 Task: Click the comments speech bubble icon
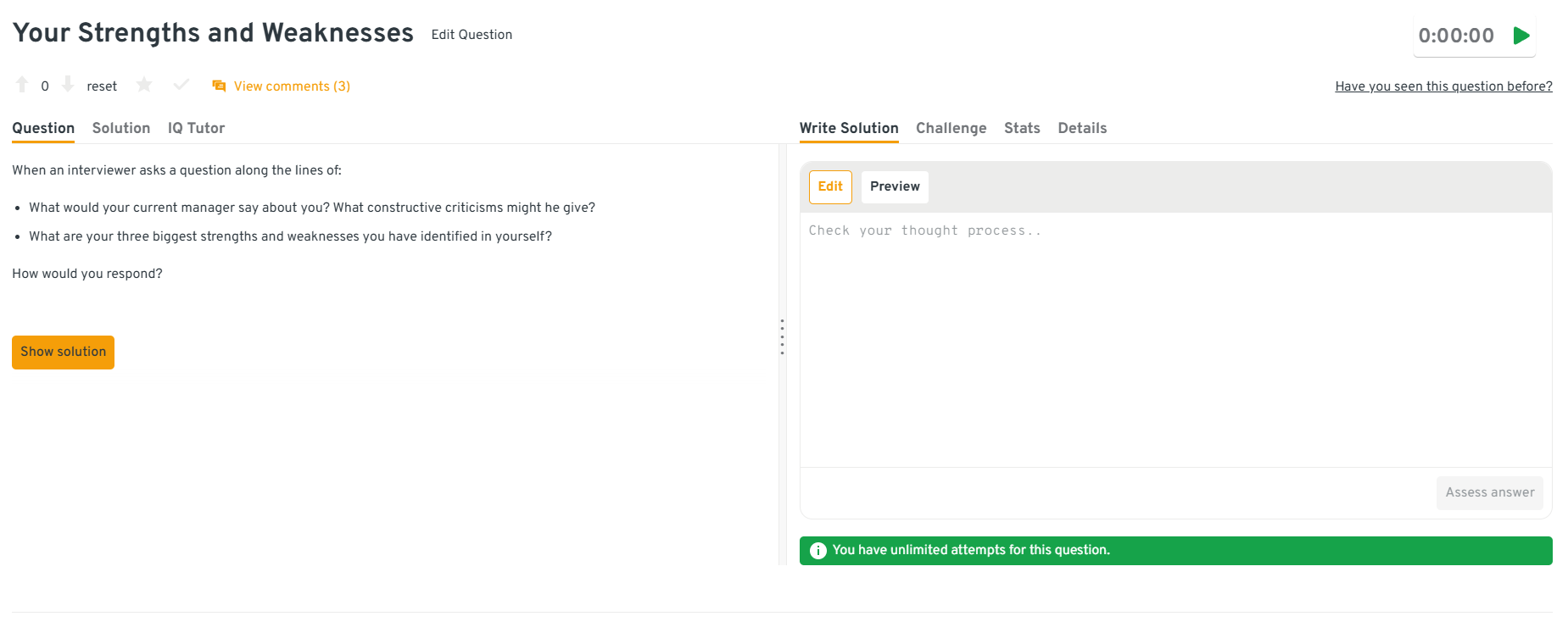(219, 86)
